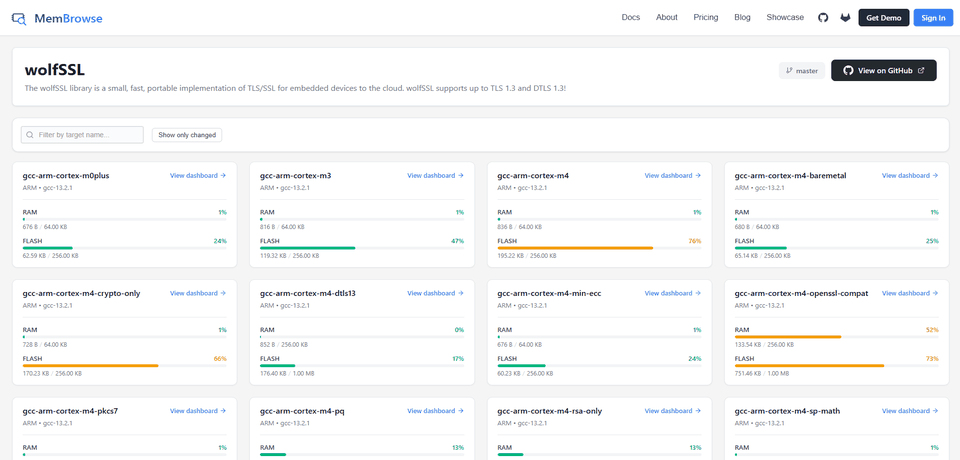Click the external-link icon on View on GitHub

(921, 70)
